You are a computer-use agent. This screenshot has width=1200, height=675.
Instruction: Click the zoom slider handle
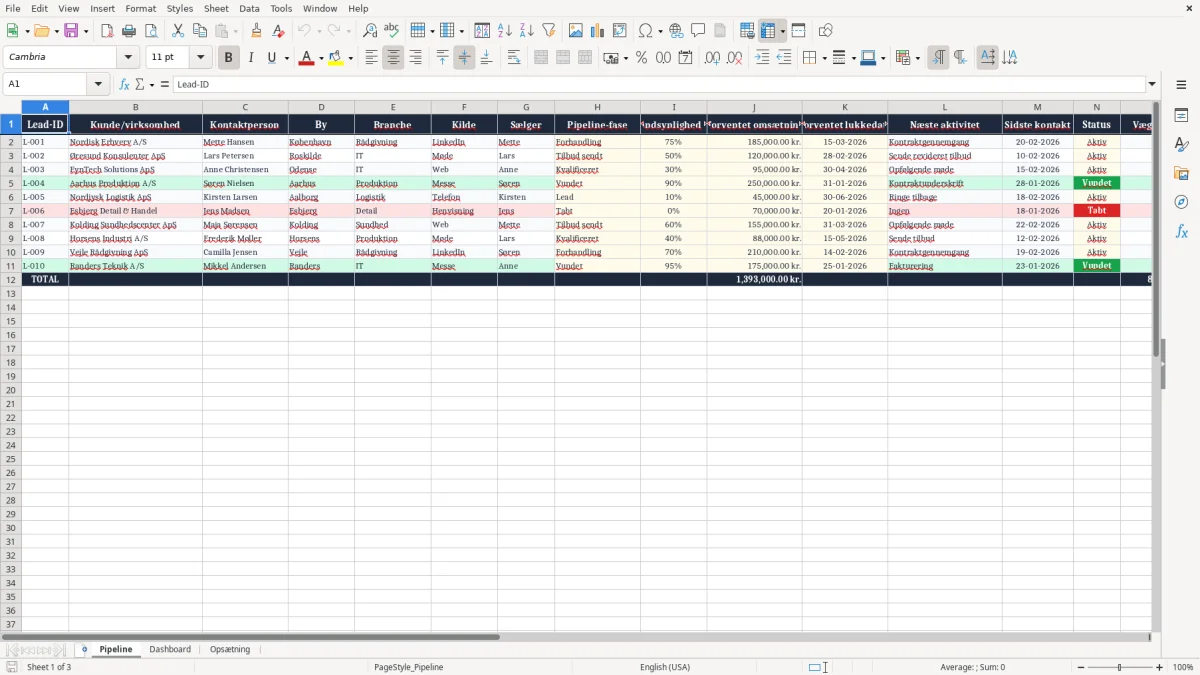tap(1119, 667)
